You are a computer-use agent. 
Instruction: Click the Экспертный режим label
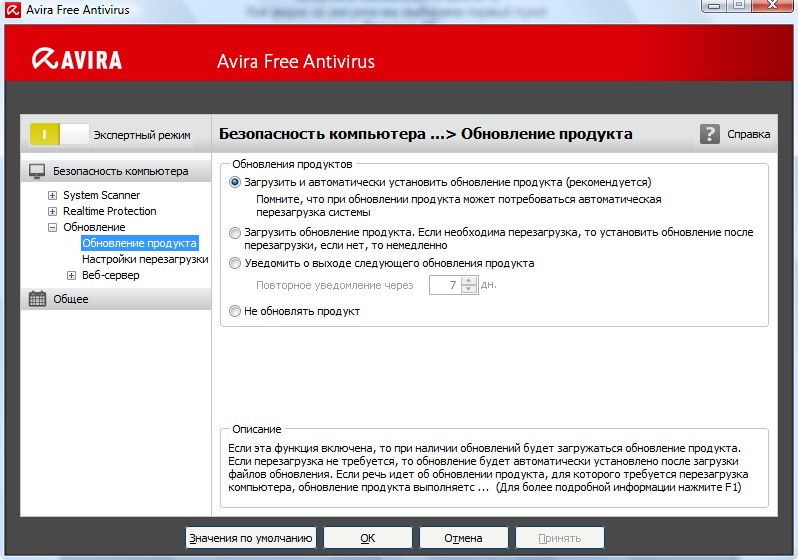[x=142, y=135]
